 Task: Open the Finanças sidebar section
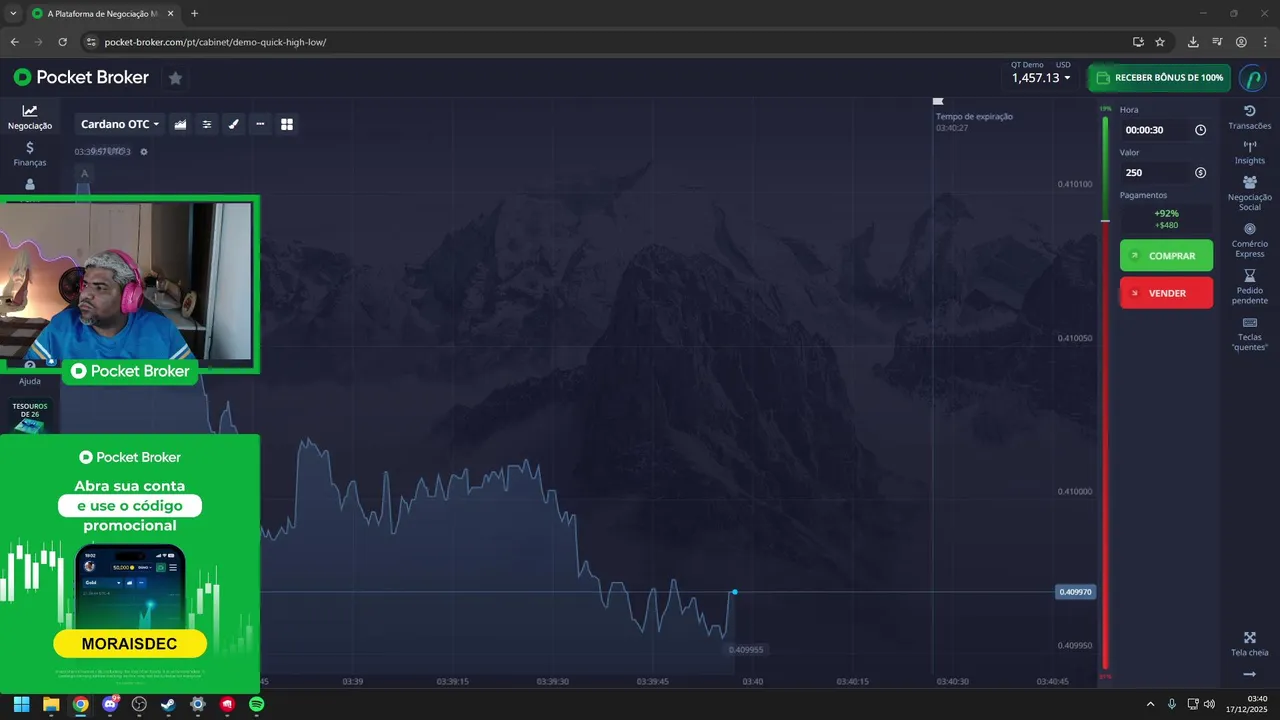[30, 154]
